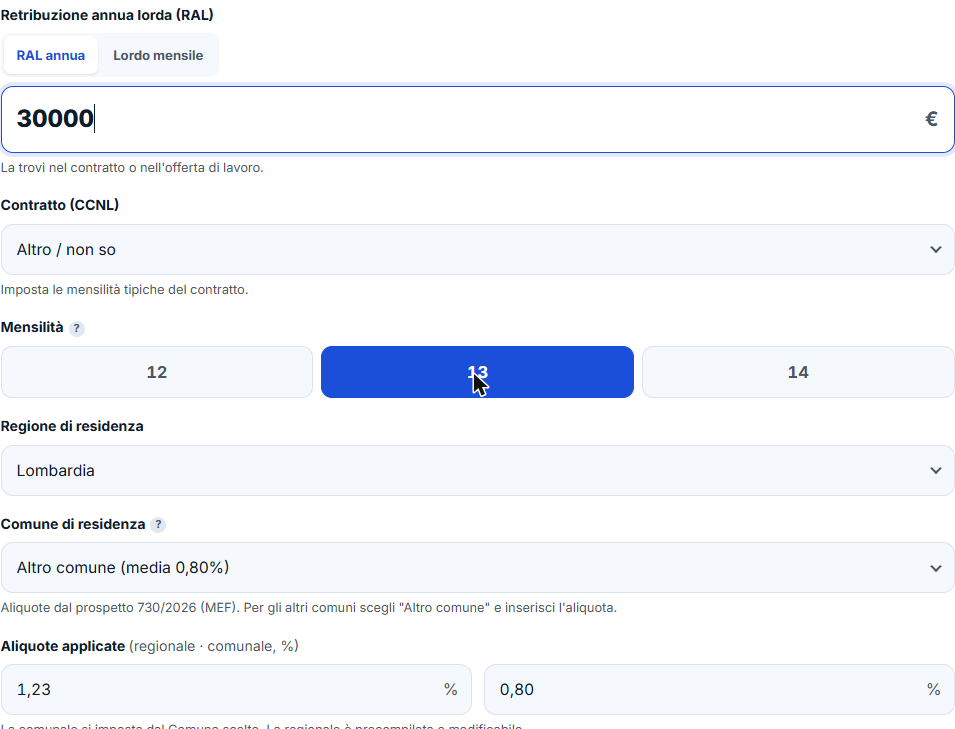Click the Retribuzione annua lorda (RAL) label
The image size is (955, 729).
click(x=107, y=15)
